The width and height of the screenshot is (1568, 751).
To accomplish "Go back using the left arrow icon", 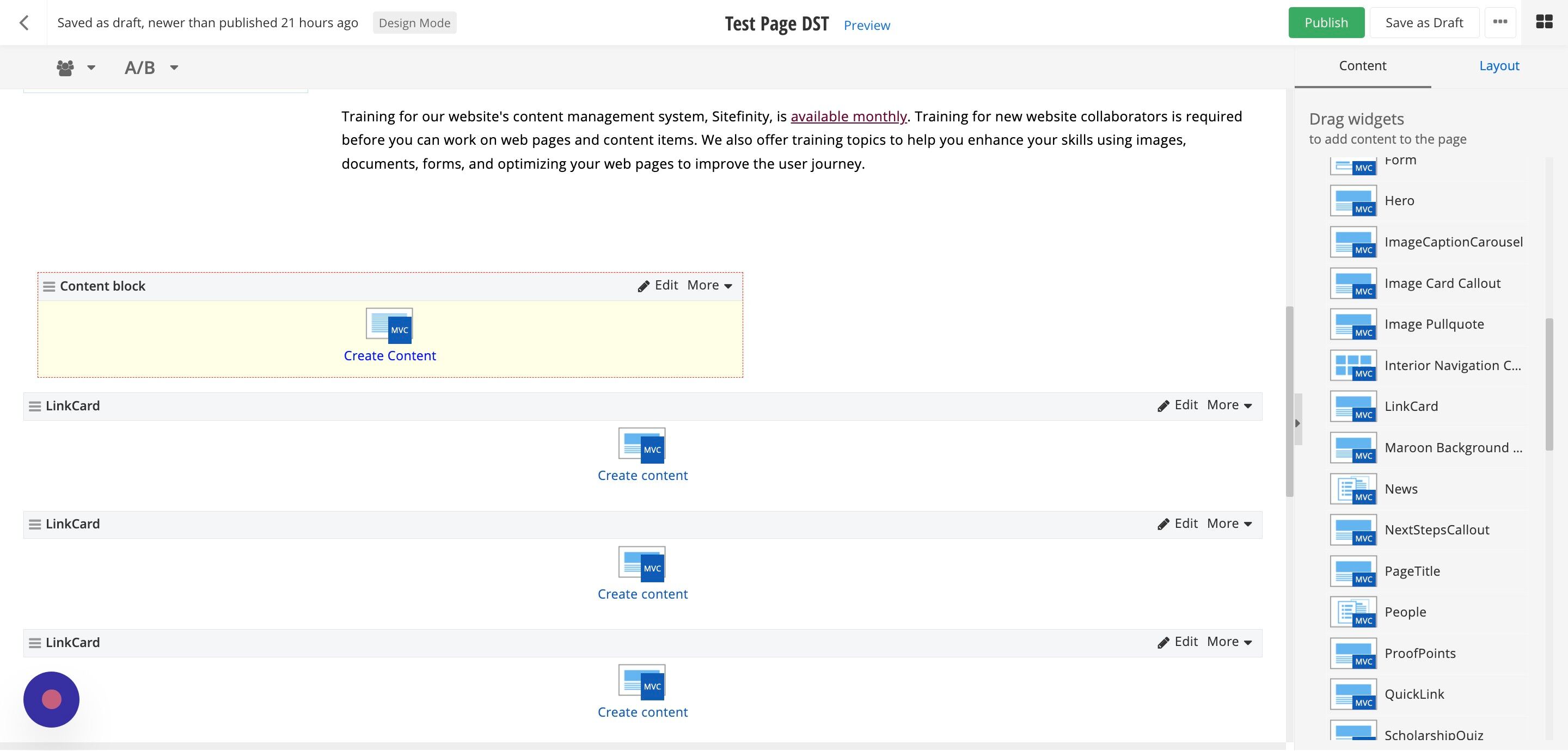I will click(24, 22).
